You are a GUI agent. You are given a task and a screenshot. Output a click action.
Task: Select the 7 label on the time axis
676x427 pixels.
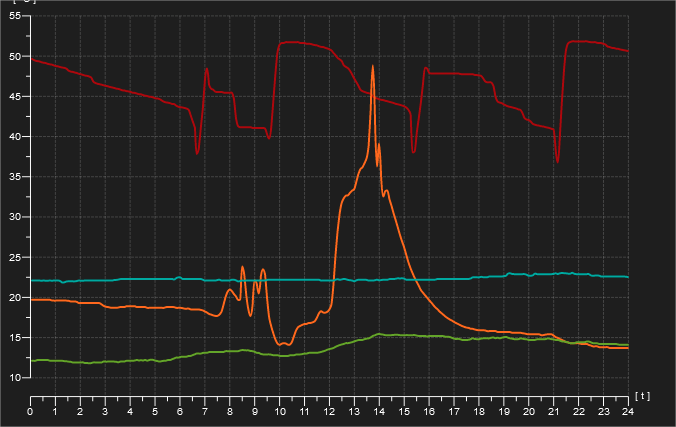pos(205,412)
